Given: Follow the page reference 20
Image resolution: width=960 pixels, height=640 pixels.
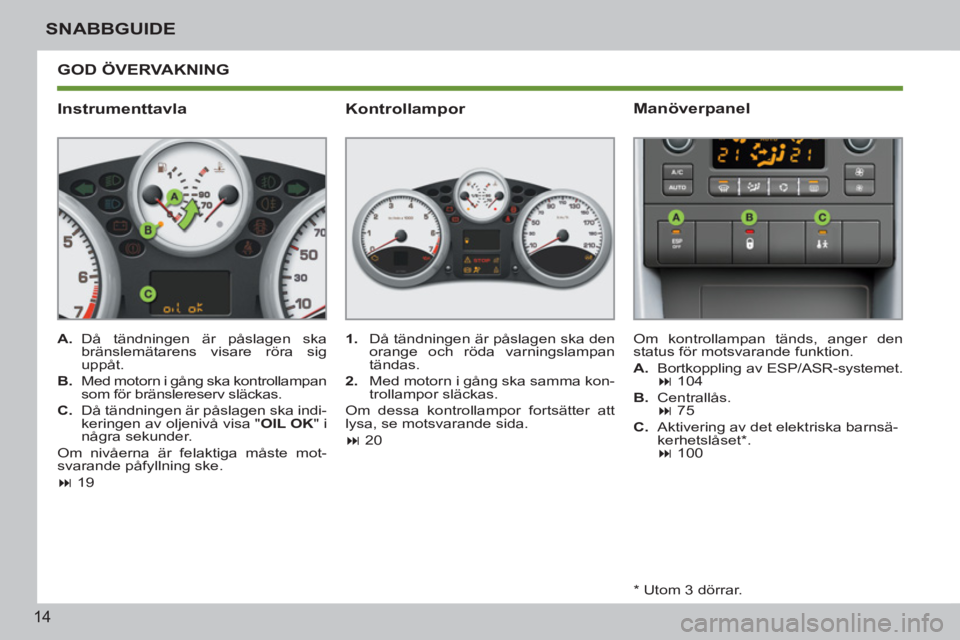Looking at the screenshot, I should coord(373,440).
